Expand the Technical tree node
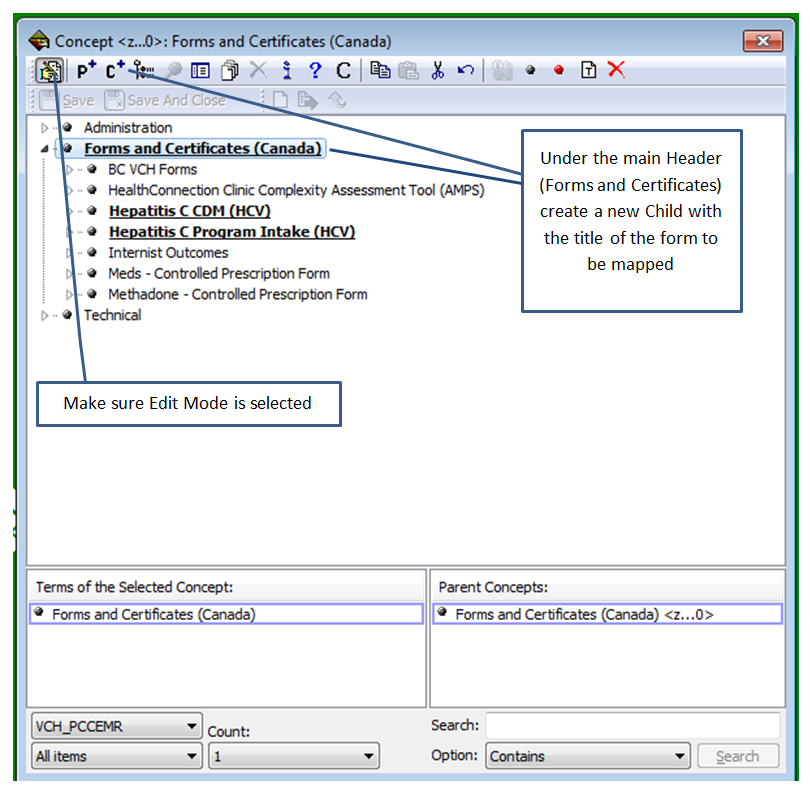 44,315
